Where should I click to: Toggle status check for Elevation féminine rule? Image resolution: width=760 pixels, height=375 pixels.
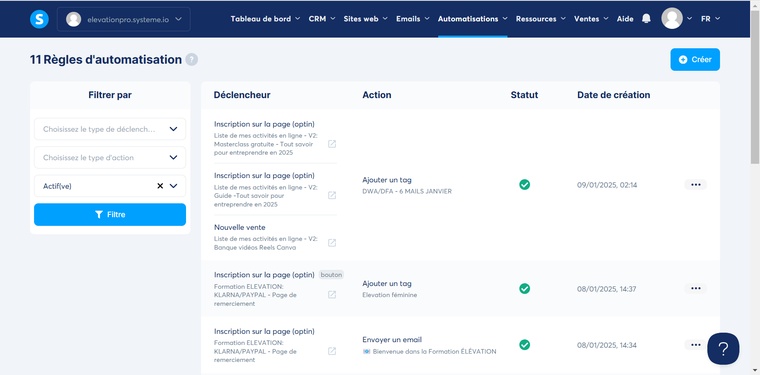click(524, 289)
